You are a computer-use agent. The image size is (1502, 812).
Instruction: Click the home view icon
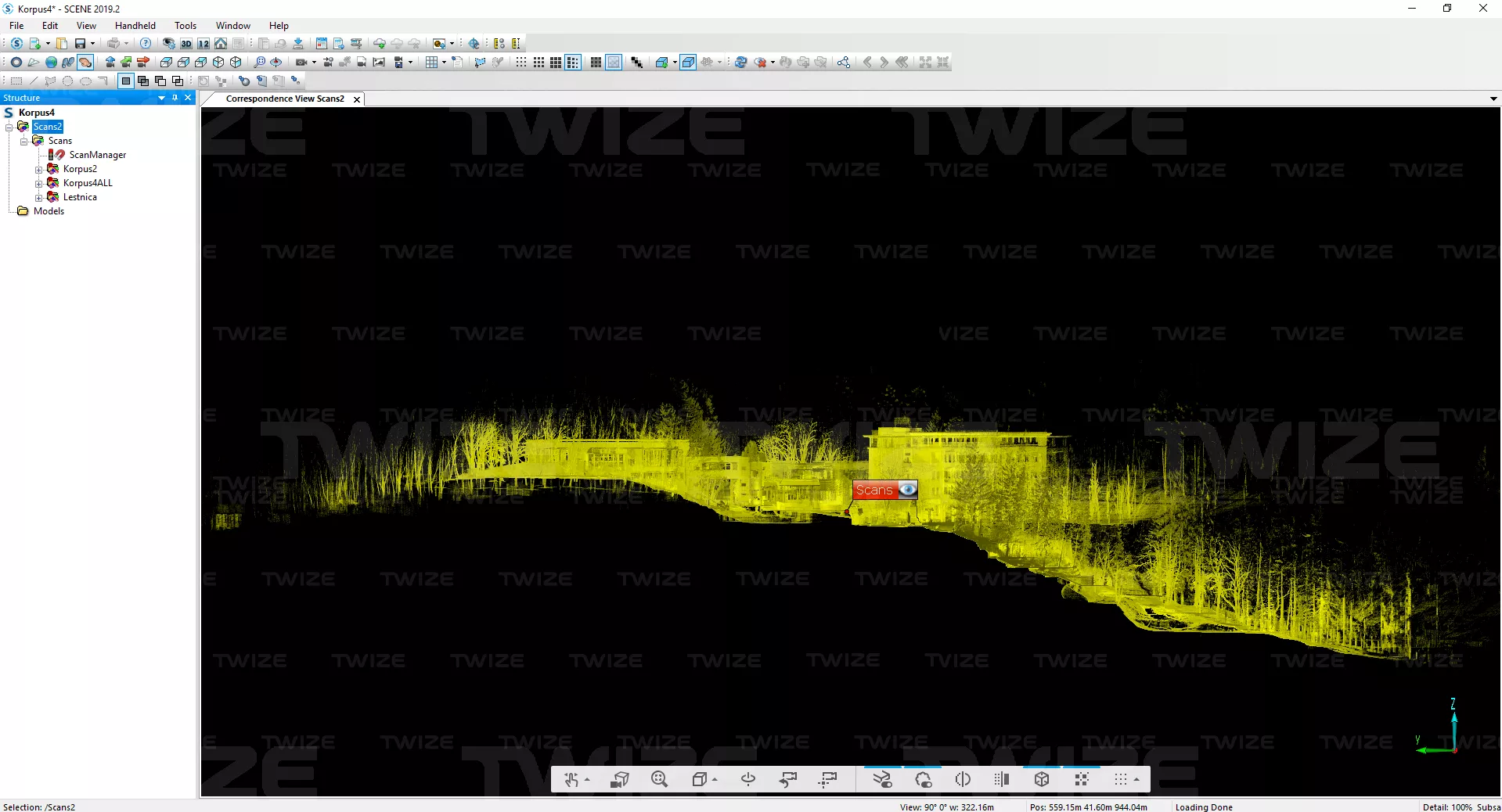[x=221, y=44]
